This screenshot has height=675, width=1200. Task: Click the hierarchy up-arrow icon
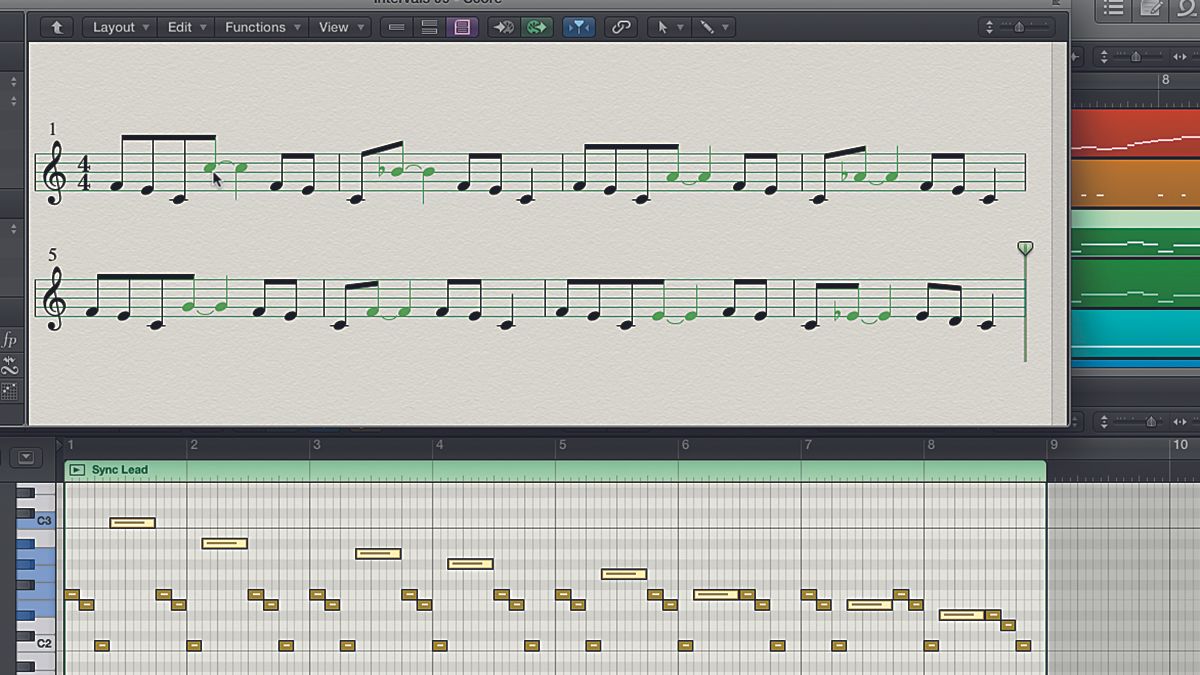56,27
